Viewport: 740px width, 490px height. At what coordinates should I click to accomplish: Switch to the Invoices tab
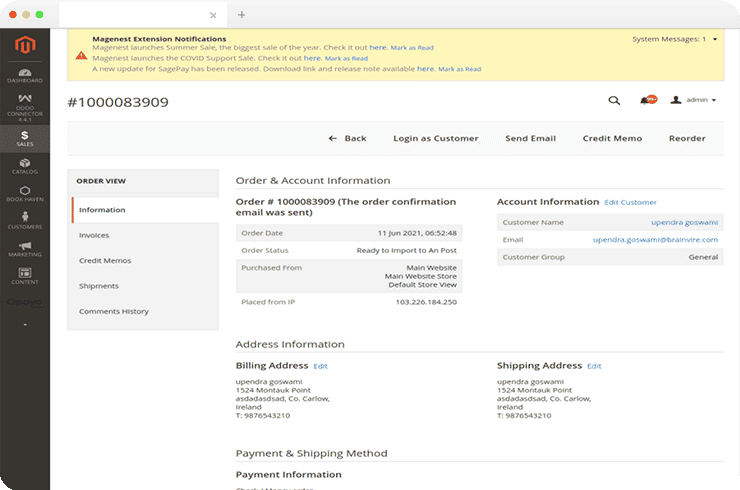(95, 235)
